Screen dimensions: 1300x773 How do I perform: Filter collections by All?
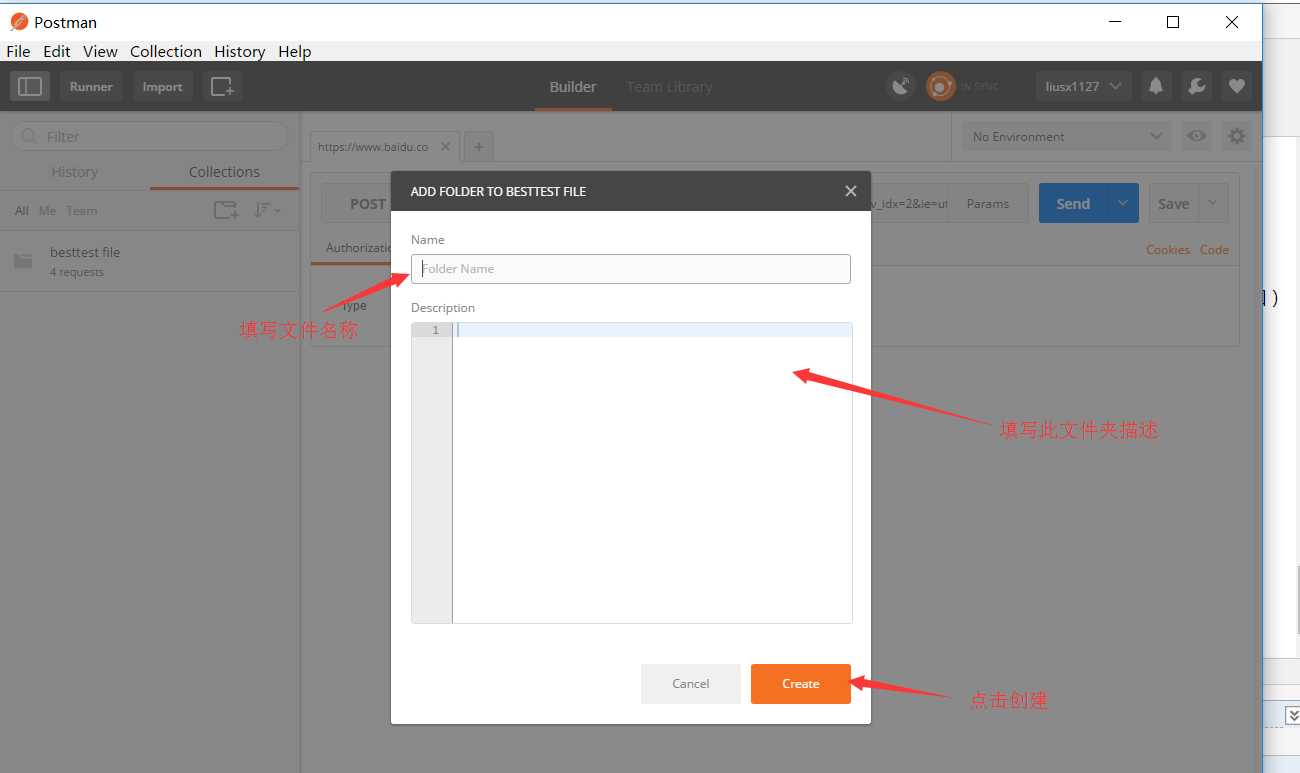point(22,211)
